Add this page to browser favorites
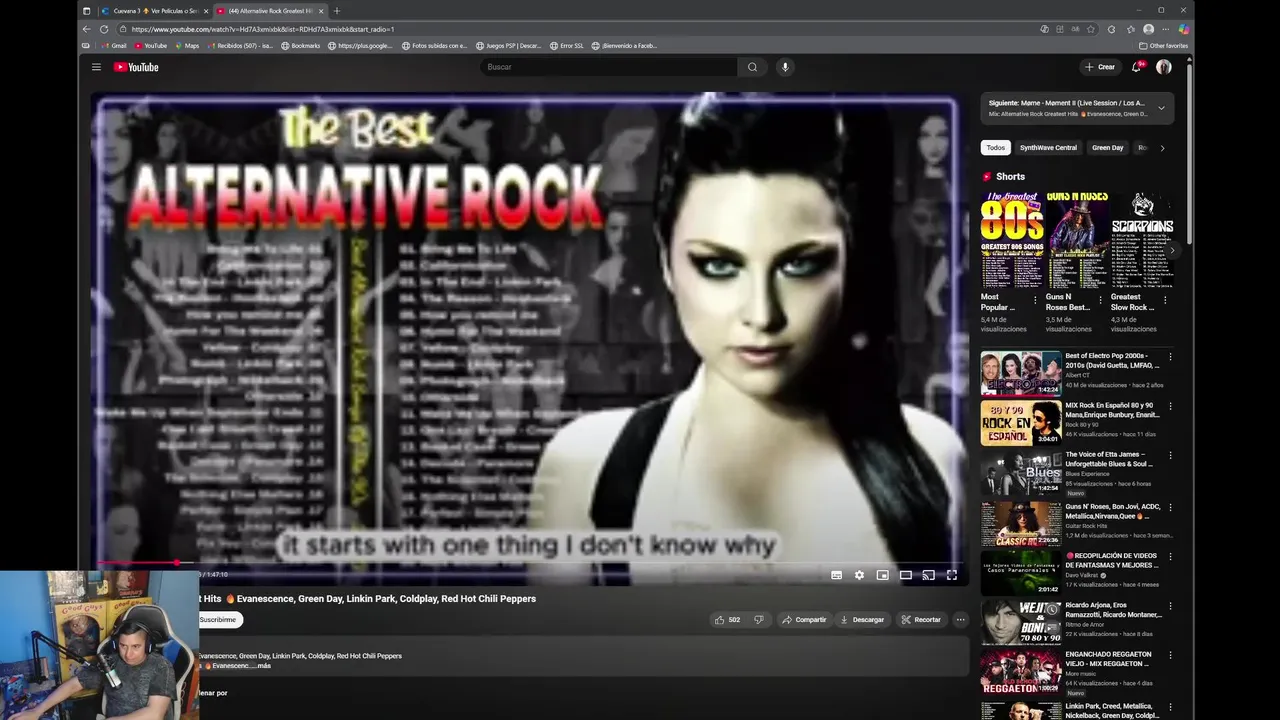Screen dimensions: 1280x720 point(1091,29)
